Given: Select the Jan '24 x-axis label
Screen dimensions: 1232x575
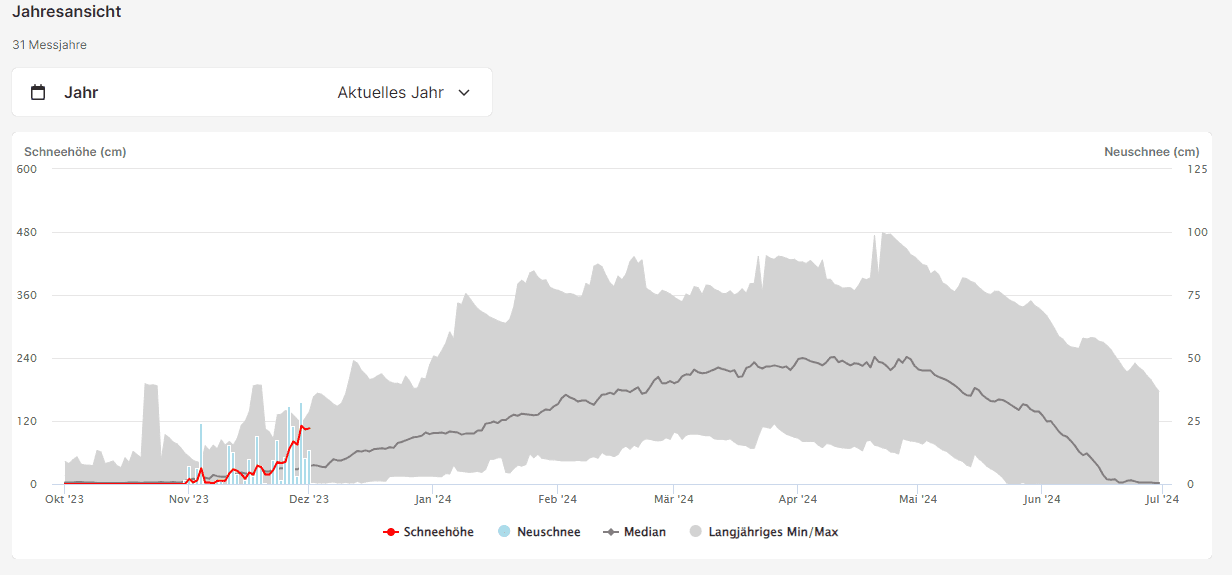Looking at the screenshot, I should [x=433, y=499].
